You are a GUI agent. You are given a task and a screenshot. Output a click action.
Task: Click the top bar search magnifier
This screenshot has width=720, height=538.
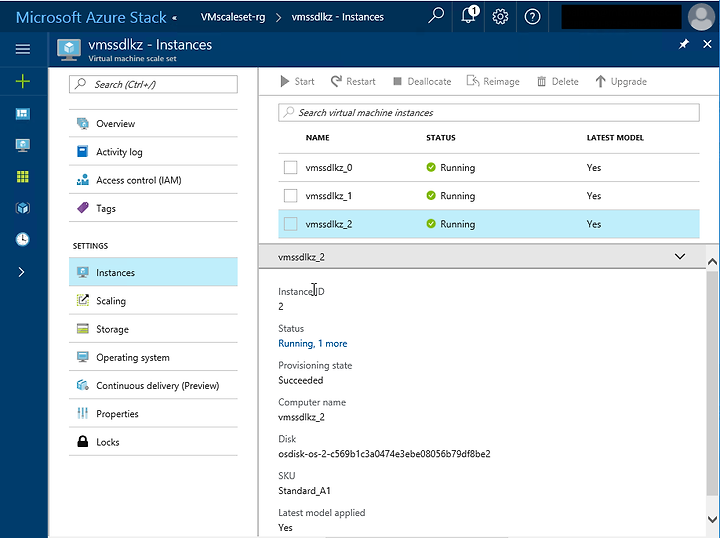(x=436, y=16)
